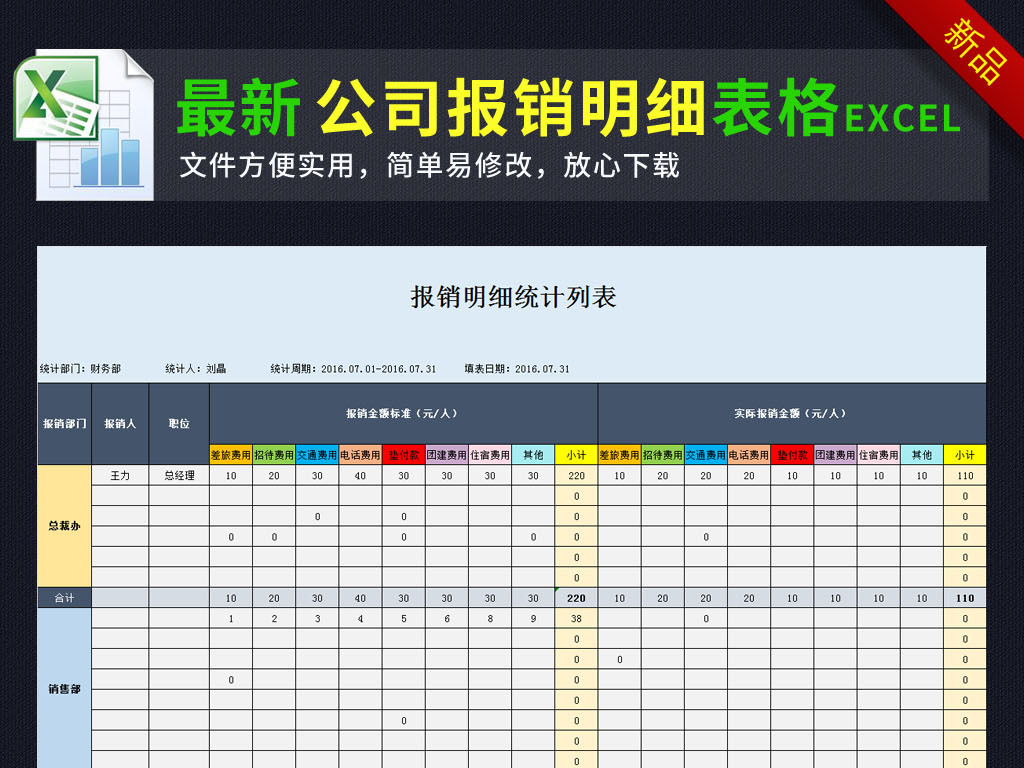Click the 实际报销金额（元/人） merged header
1024x768 pixels.
pos(790,413)
